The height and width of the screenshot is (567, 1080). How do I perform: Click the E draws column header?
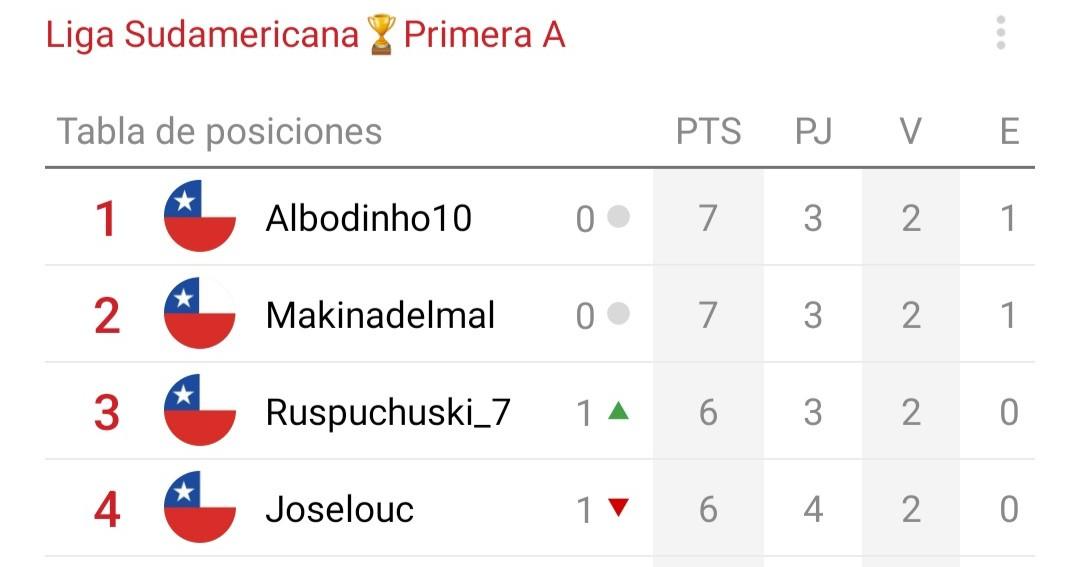point(1009,131)
